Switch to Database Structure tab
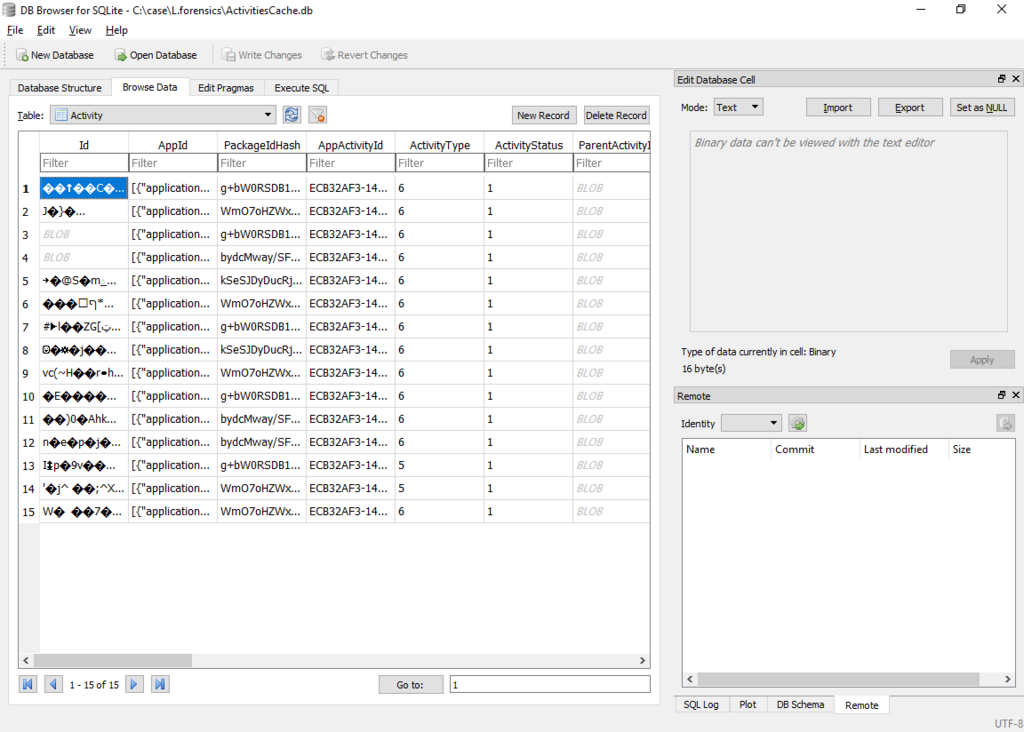Image resolution: width=1024 pixels, height=732 pixels. pos(59,88)
